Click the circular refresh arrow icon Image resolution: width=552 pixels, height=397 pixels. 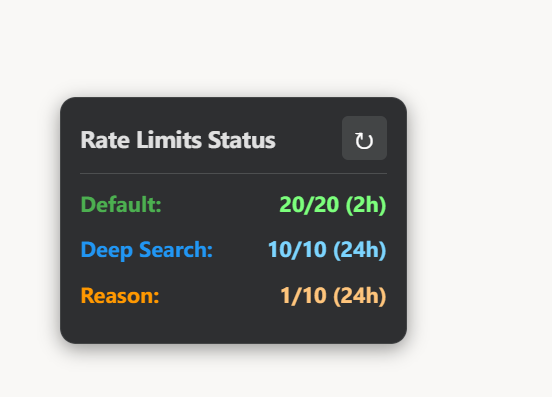coord(364,141)
